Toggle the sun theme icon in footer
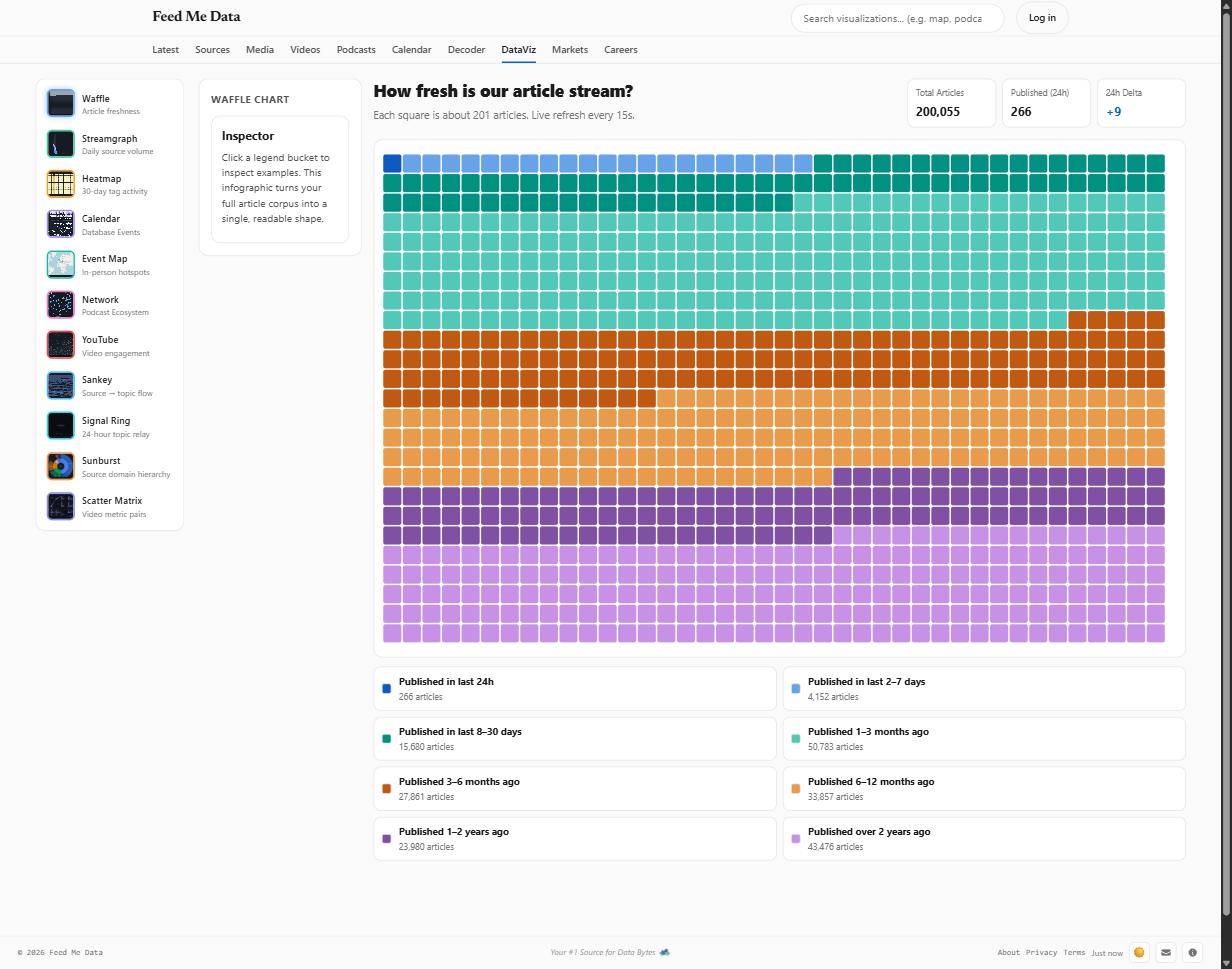The width and height of the screenshot is (1232, 969). coord(1138,952)
